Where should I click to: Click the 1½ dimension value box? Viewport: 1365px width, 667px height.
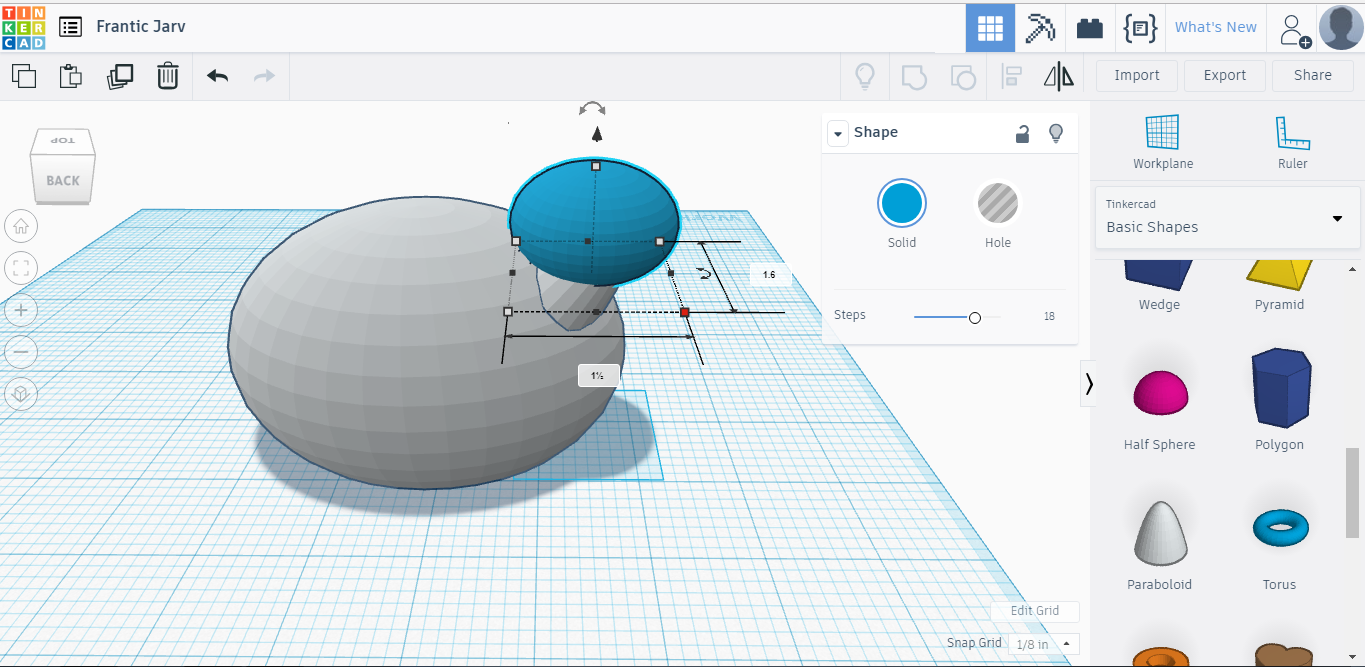pyautogui.click(x=598, y=376)
